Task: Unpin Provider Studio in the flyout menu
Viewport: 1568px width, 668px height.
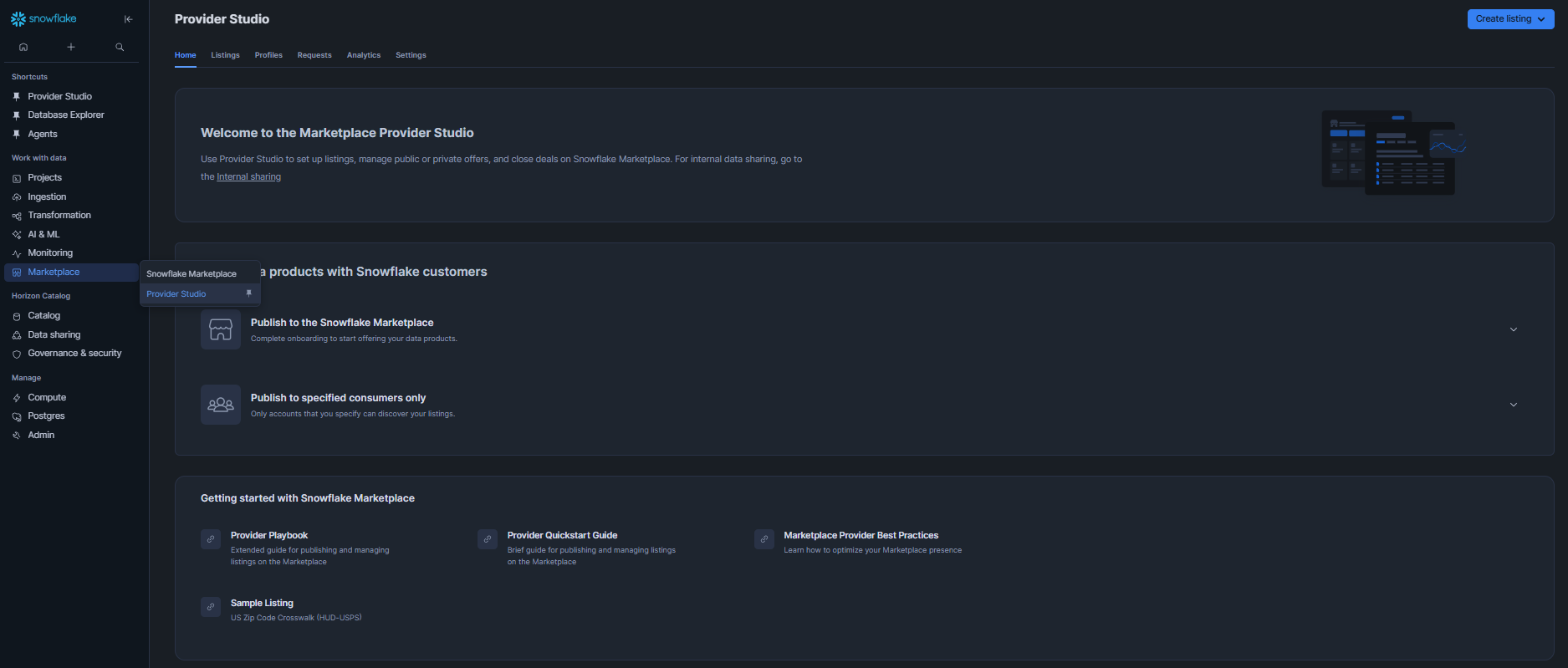Action: (x=248, y=293)
